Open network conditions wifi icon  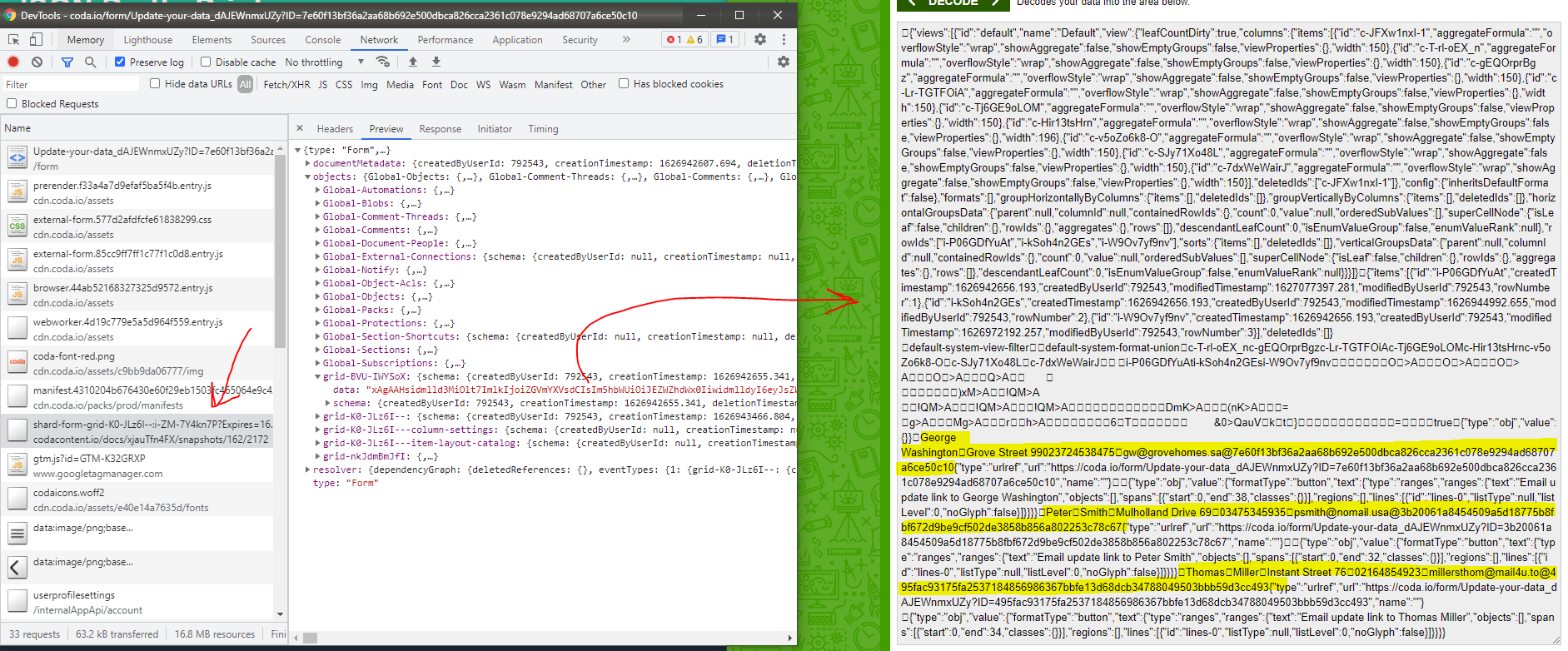click(383, 62)
